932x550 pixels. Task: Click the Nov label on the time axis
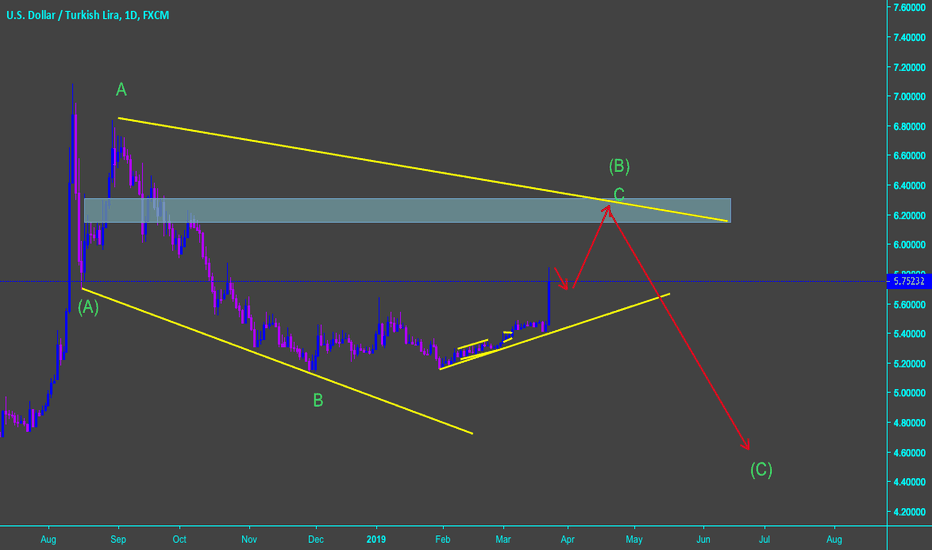(x=249, y=539)
